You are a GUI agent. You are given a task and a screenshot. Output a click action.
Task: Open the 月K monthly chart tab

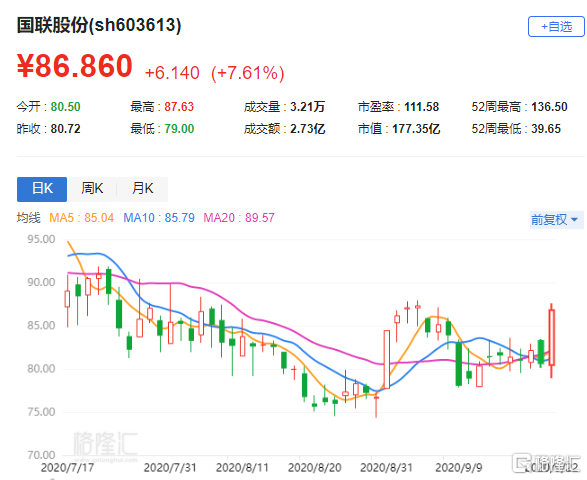(x=143, y=189)
